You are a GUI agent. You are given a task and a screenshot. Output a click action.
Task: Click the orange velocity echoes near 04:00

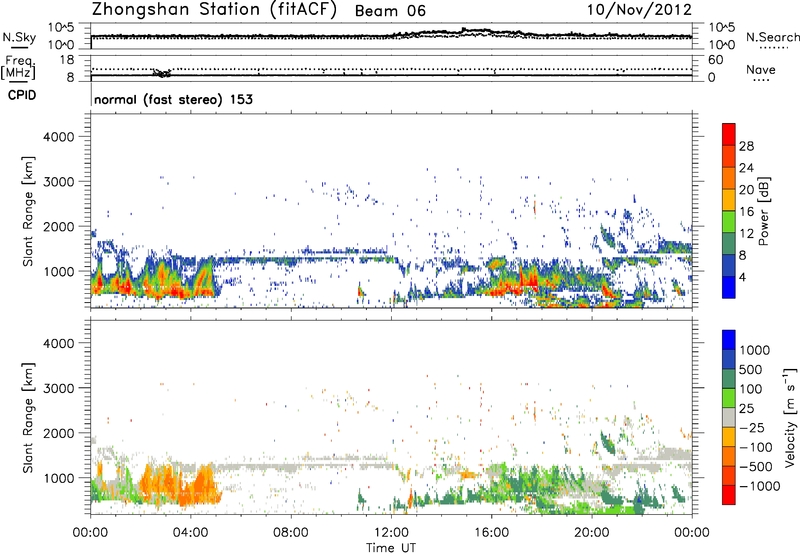tap(199, 485)
